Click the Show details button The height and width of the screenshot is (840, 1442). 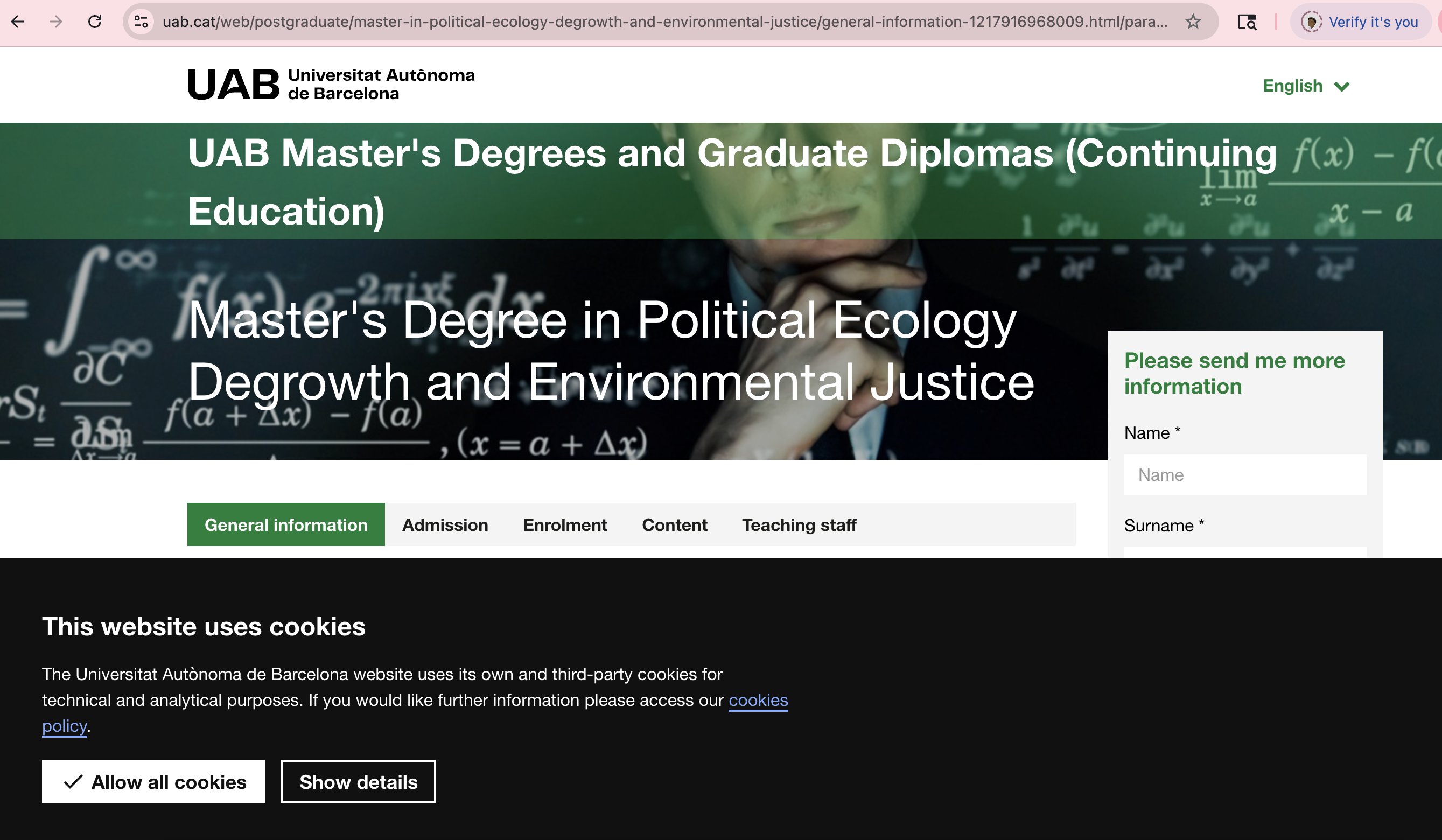(x=358, y=782)
